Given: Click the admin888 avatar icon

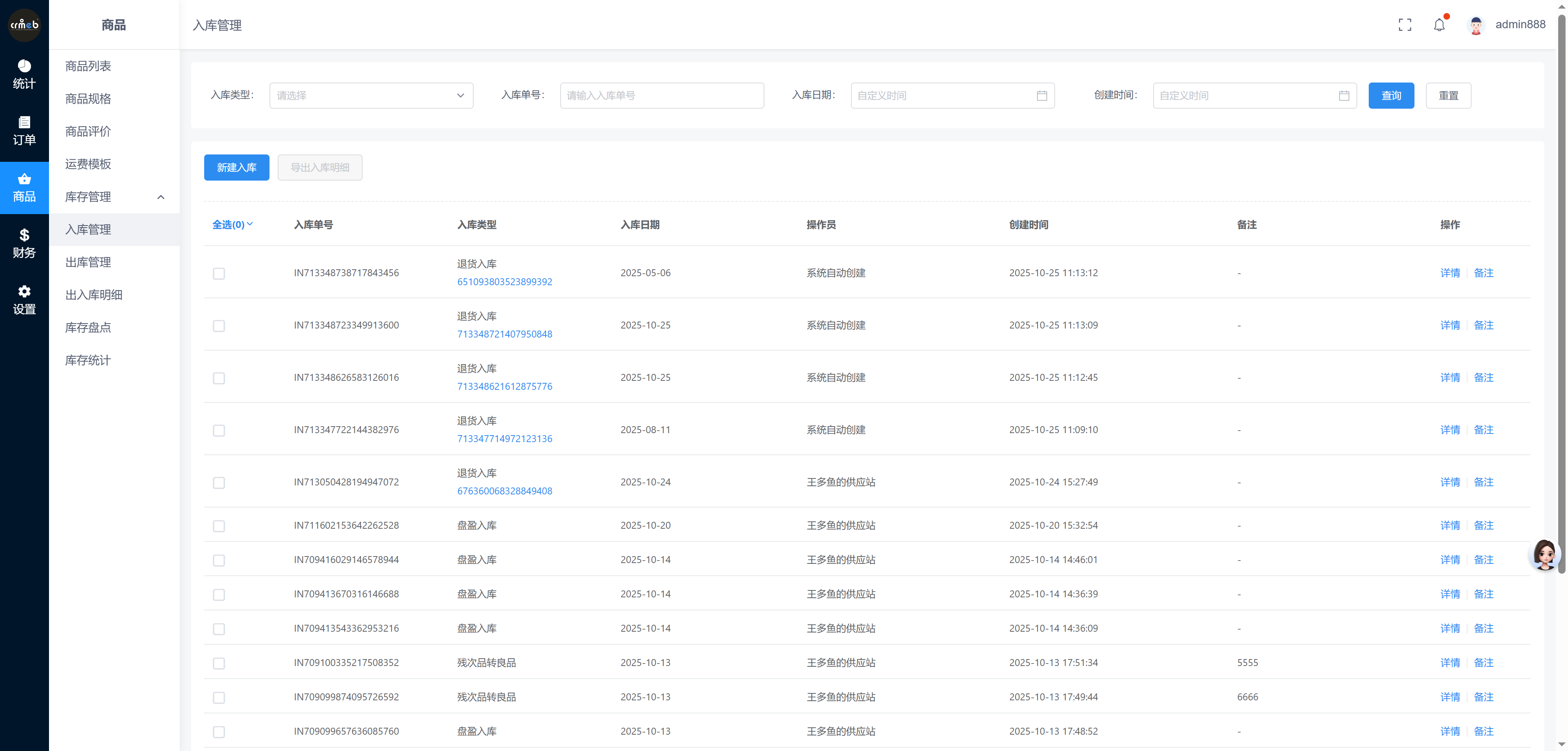Looking at the screenshot, I should point(1475,25).
